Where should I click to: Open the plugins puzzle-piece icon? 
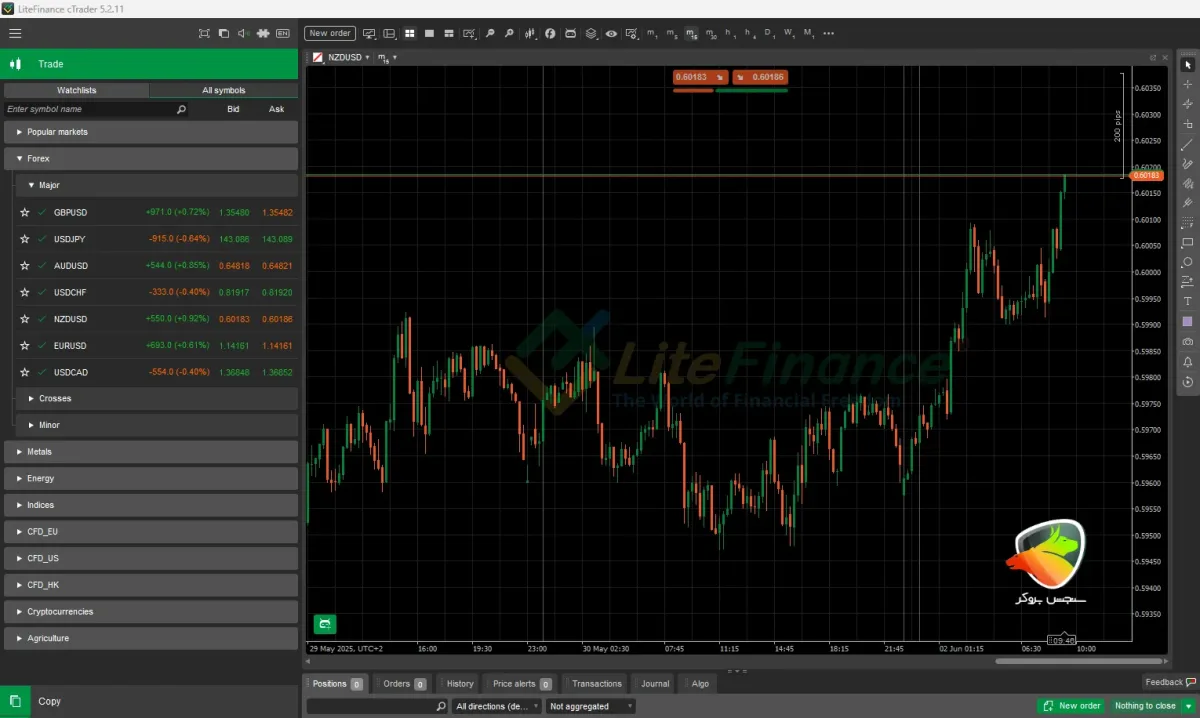[x=263, y=33]
